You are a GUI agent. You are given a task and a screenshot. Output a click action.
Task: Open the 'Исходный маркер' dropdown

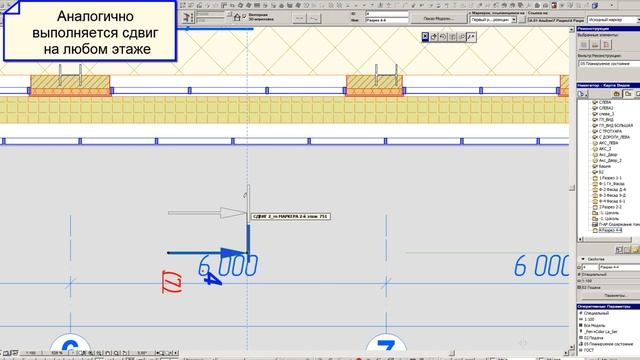(613, 20)
